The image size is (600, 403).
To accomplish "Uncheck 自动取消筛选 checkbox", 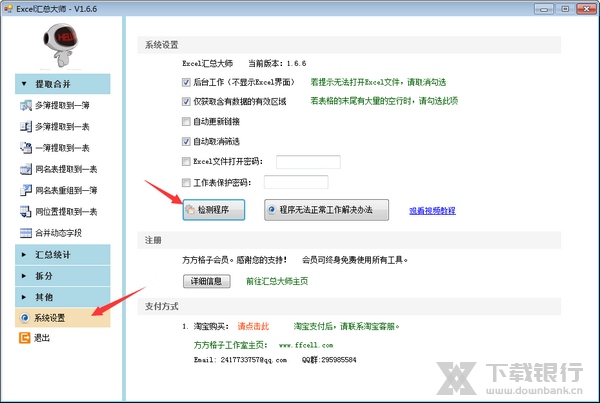I will 186,142.
